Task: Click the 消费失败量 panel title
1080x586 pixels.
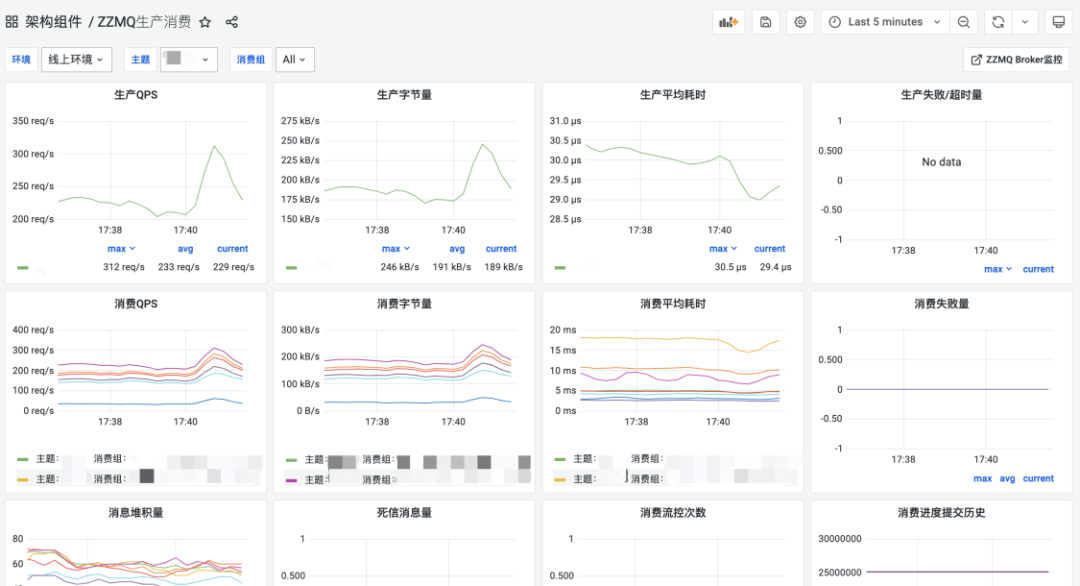Action: click(x=940, y=303)
